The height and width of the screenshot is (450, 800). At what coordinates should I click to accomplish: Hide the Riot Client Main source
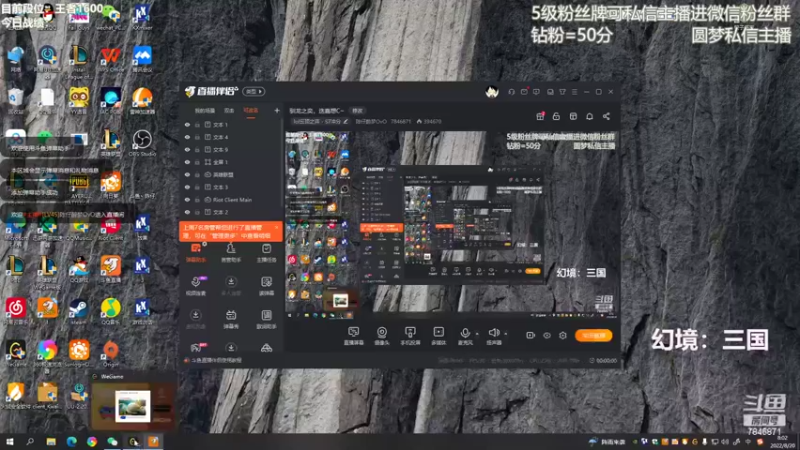coord(187,200)
